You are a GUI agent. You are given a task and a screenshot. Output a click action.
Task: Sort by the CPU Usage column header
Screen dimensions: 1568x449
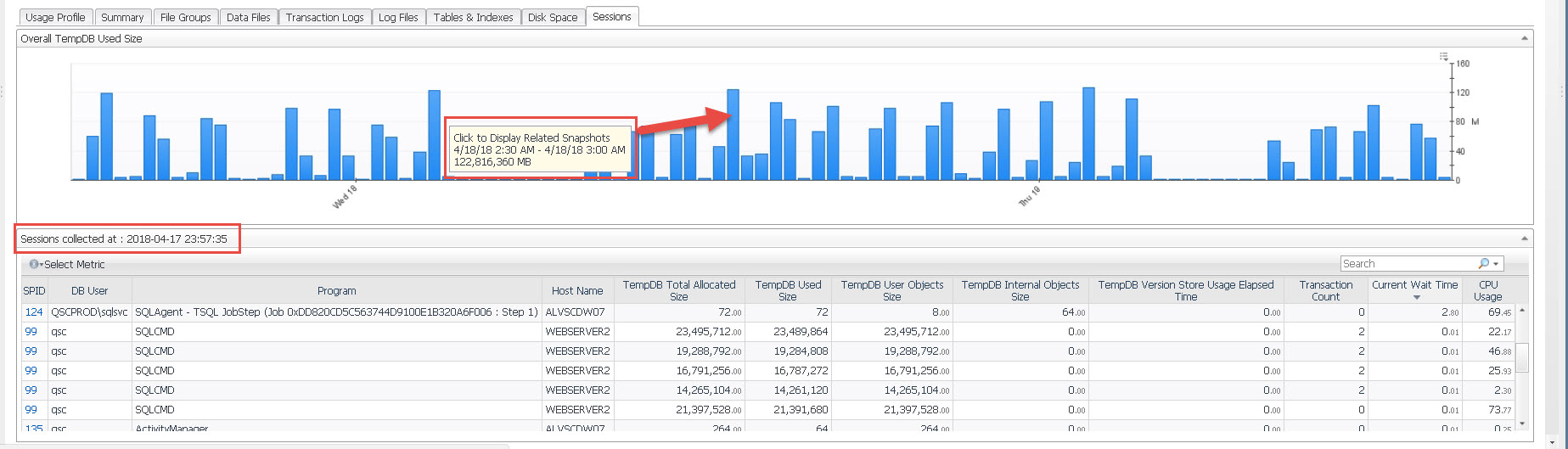(1487, 290)
